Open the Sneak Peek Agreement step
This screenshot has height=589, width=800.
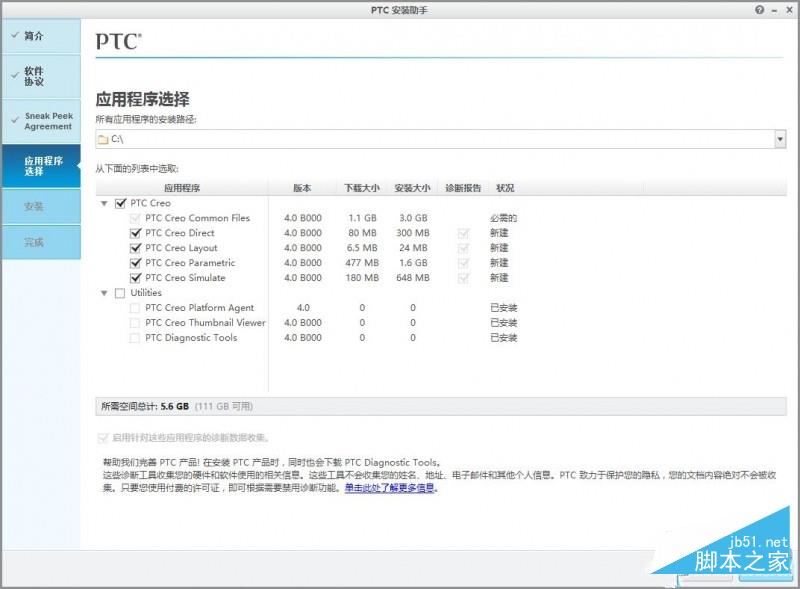pyautogui.click(x=41, y=121)
